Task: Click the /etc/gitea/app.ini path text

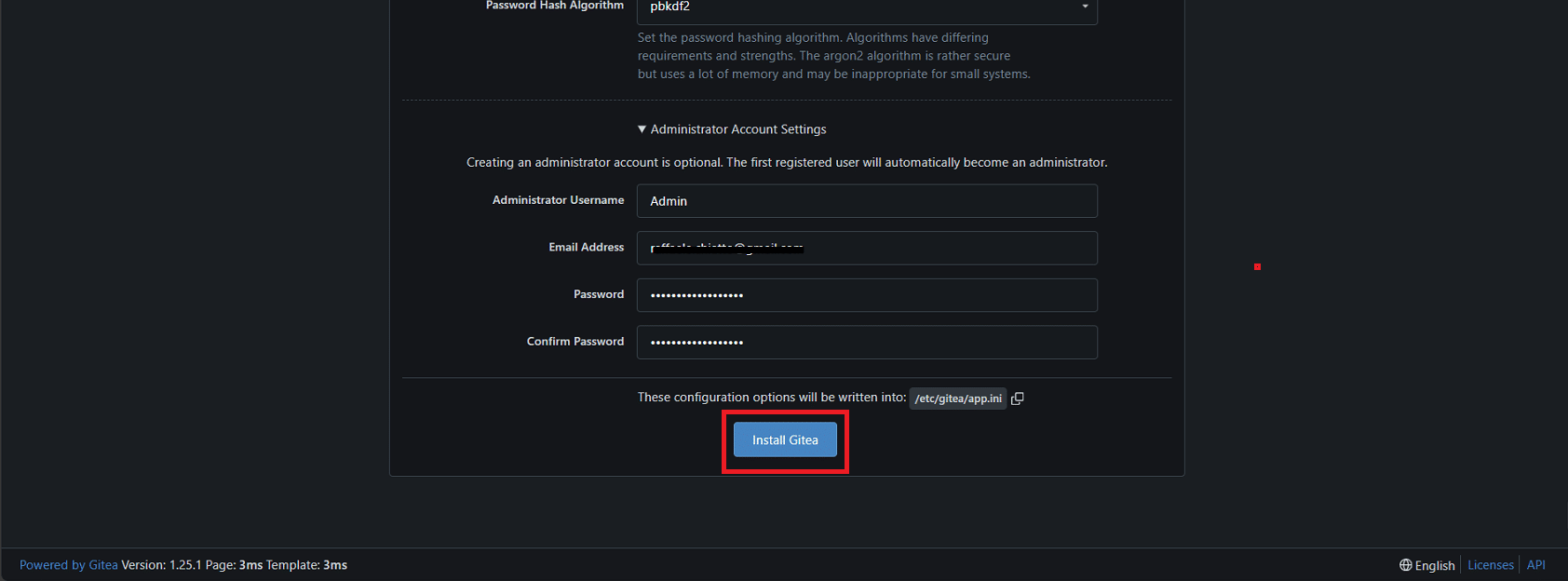Action: click(957, 399)
